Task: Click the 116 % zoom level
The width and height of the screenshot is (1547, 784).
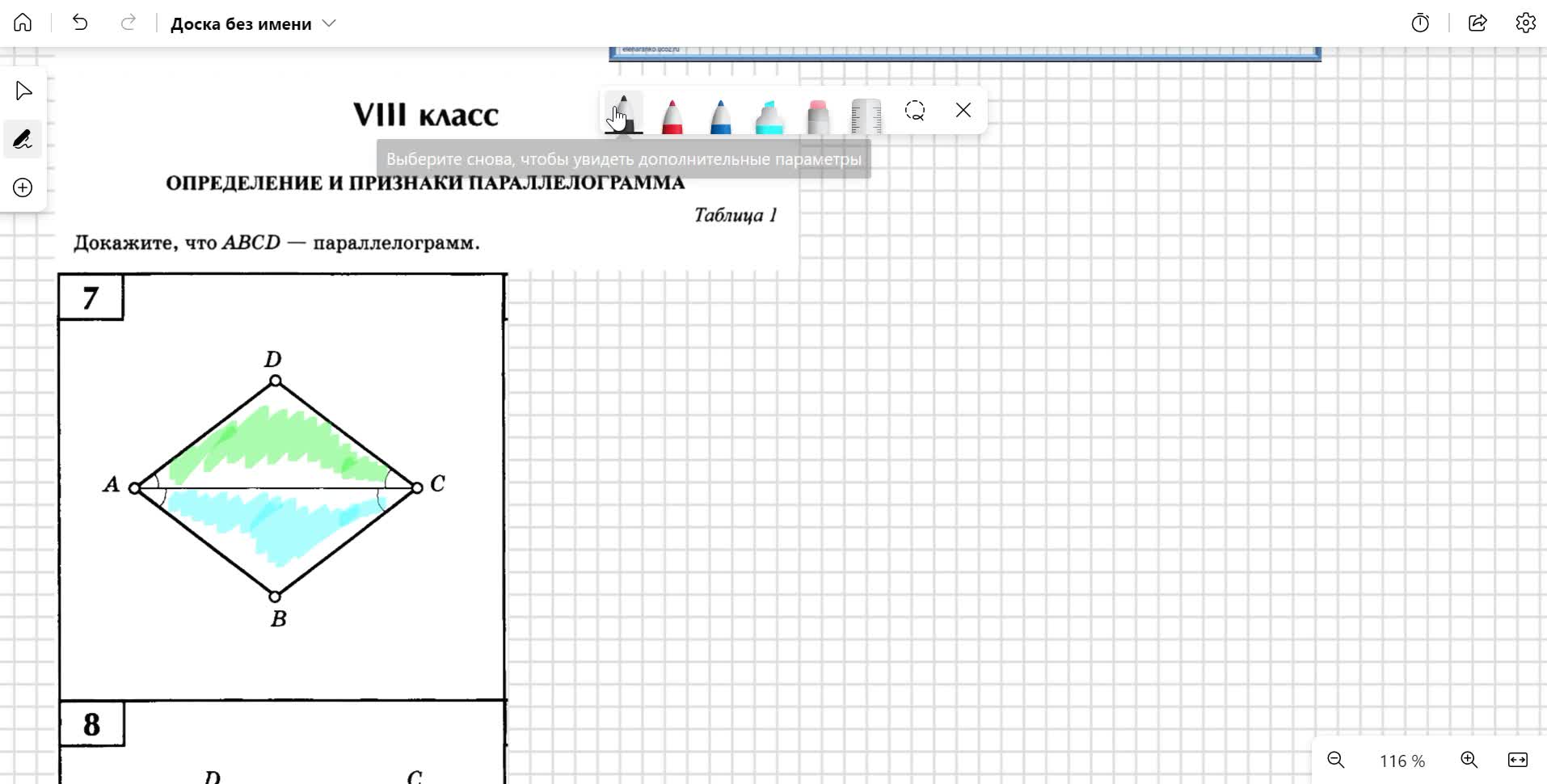Action: 1402,761
